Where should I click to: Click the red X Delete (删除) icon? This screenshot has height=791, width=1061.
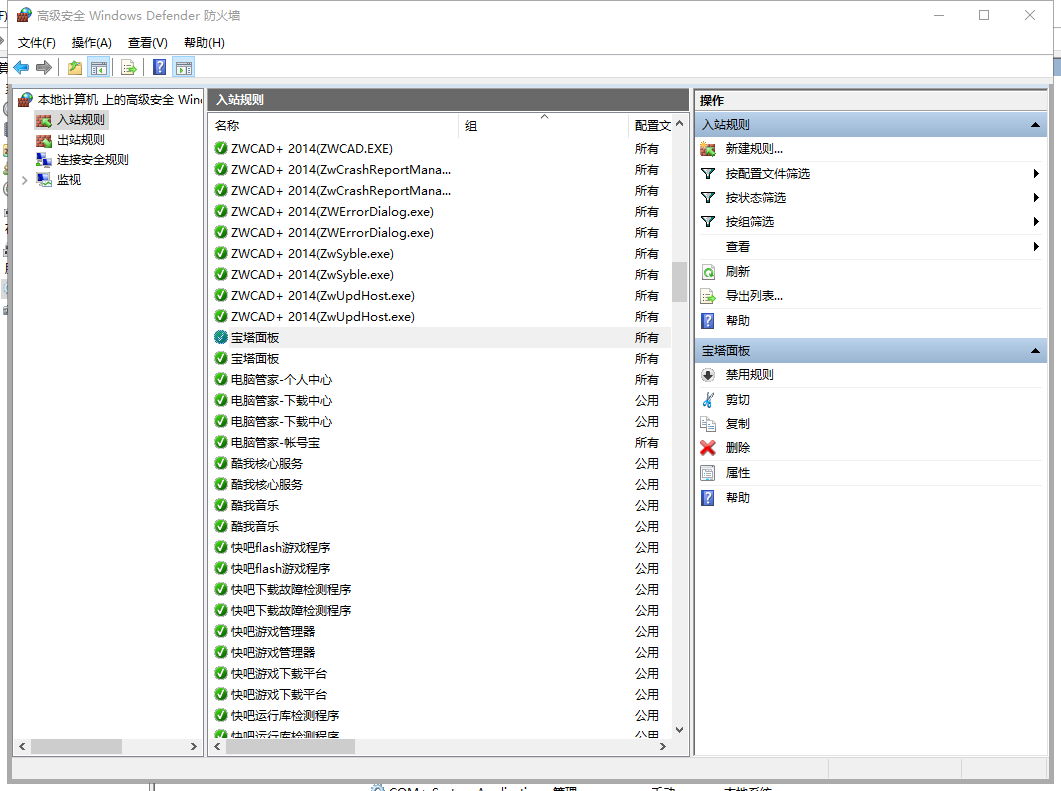708,448
